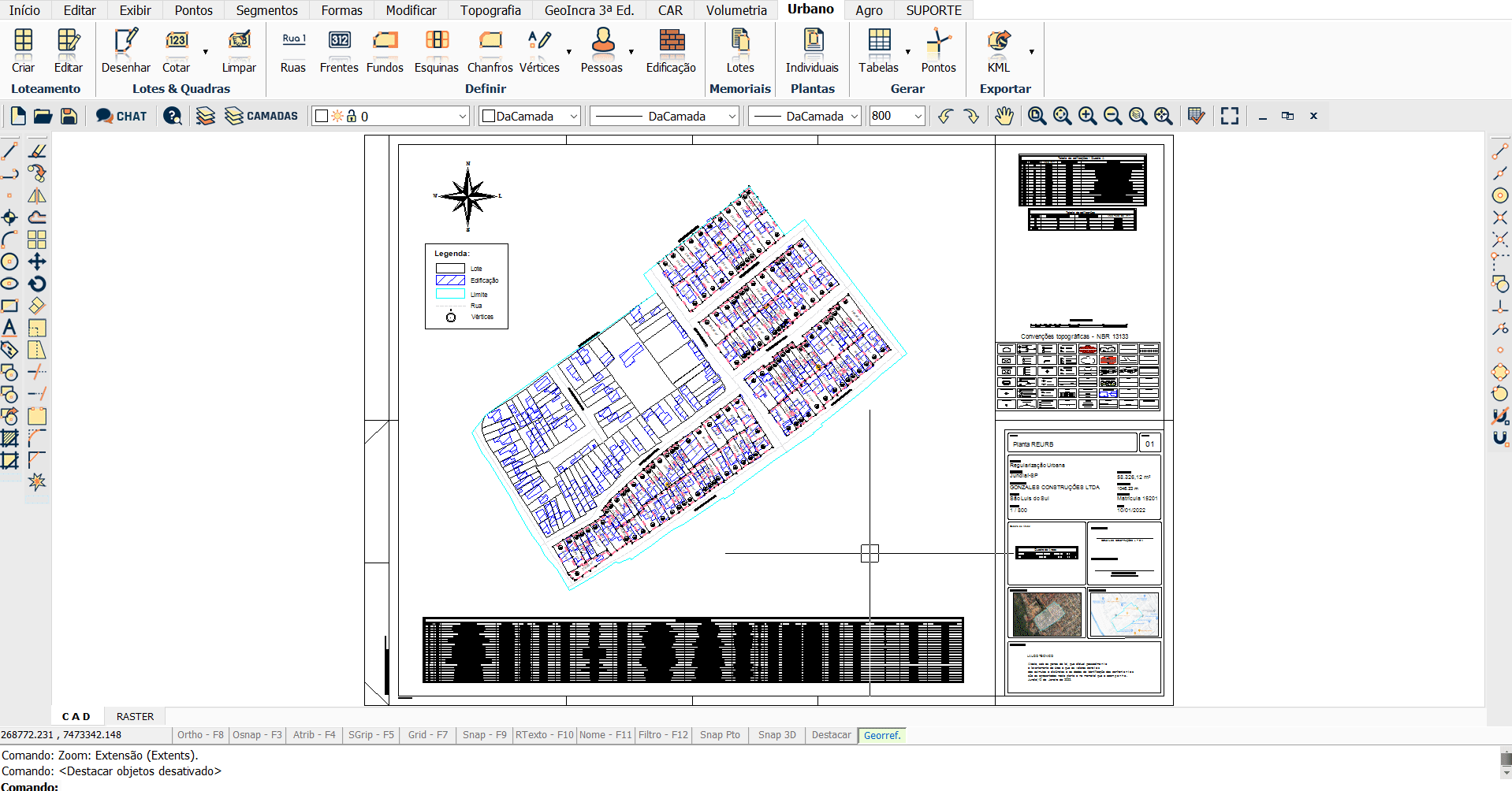Select the Pan hand tool
This screenshot has width=1512, height=791.
point(1003,117)
